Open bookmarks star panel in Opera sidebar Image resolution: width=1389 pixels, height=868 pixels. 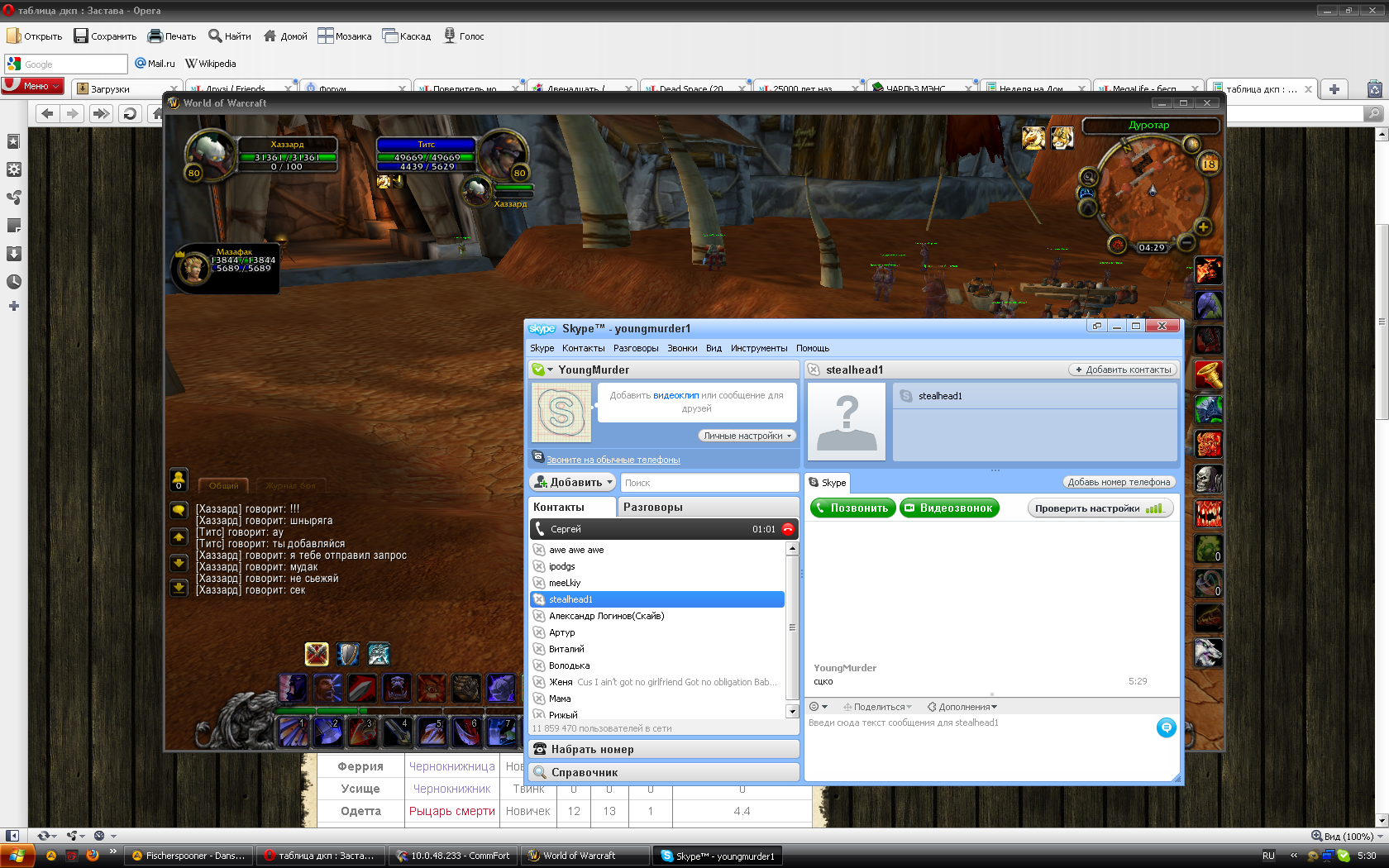(13, 141)
